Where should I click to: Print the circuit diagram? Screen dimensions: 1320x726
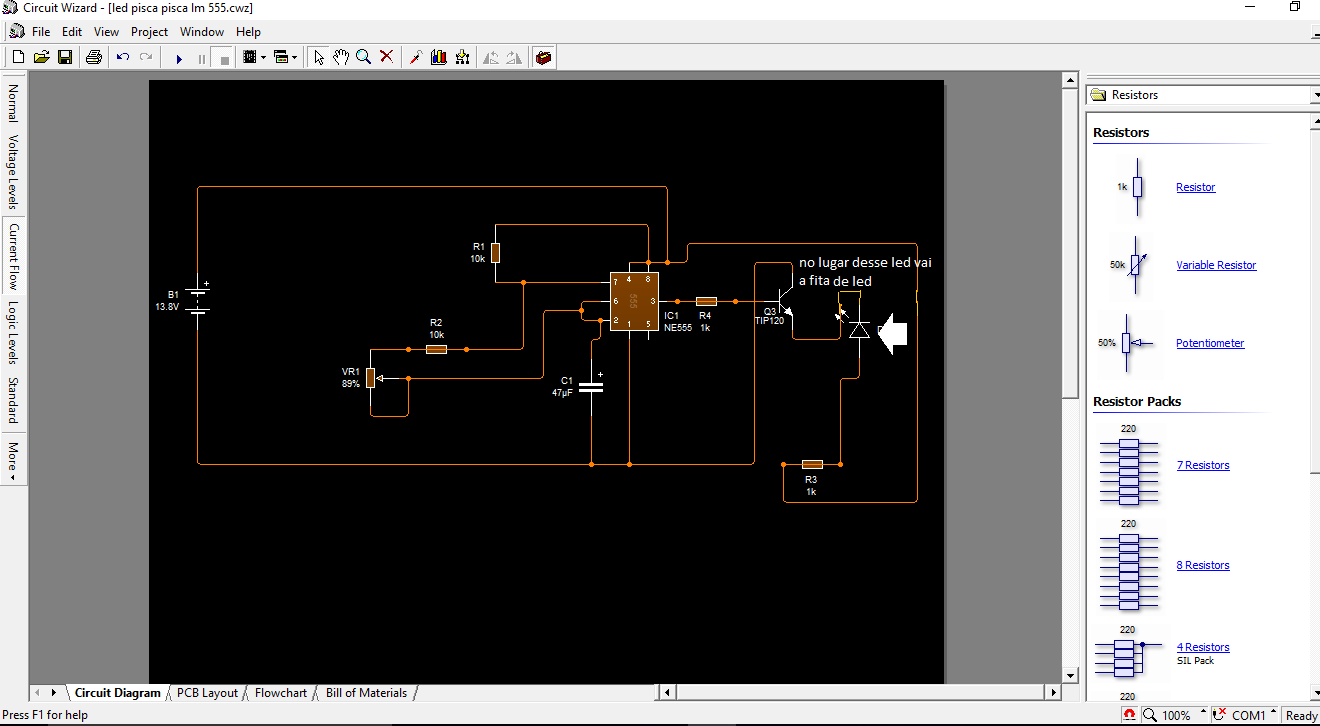[94, 57]
